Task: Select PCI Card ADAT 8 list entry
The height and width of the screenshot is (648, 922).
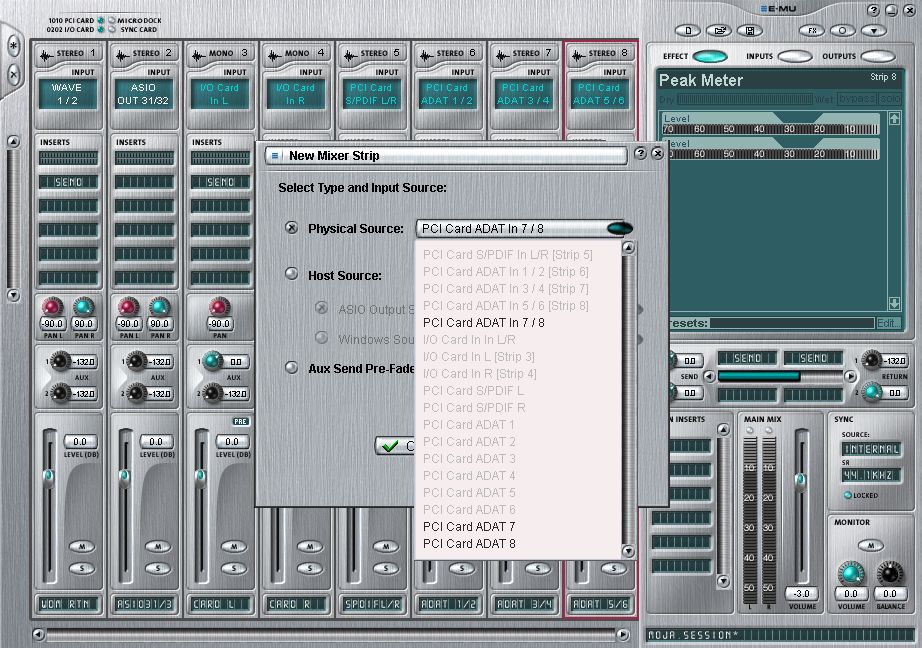Action: pos(469,543)
